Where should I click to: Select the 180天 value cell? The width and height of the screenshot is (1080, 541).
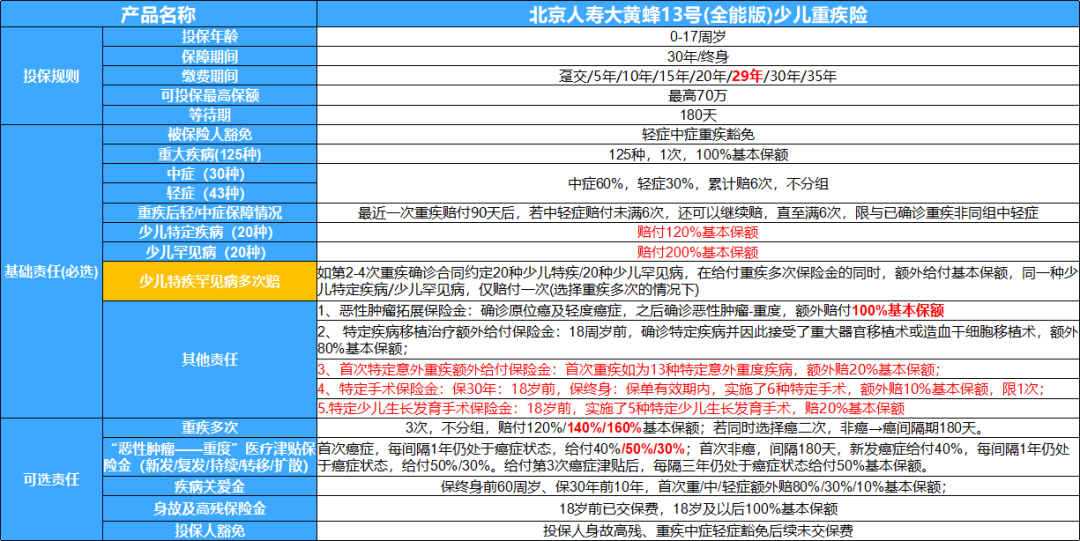pos(698,114)
